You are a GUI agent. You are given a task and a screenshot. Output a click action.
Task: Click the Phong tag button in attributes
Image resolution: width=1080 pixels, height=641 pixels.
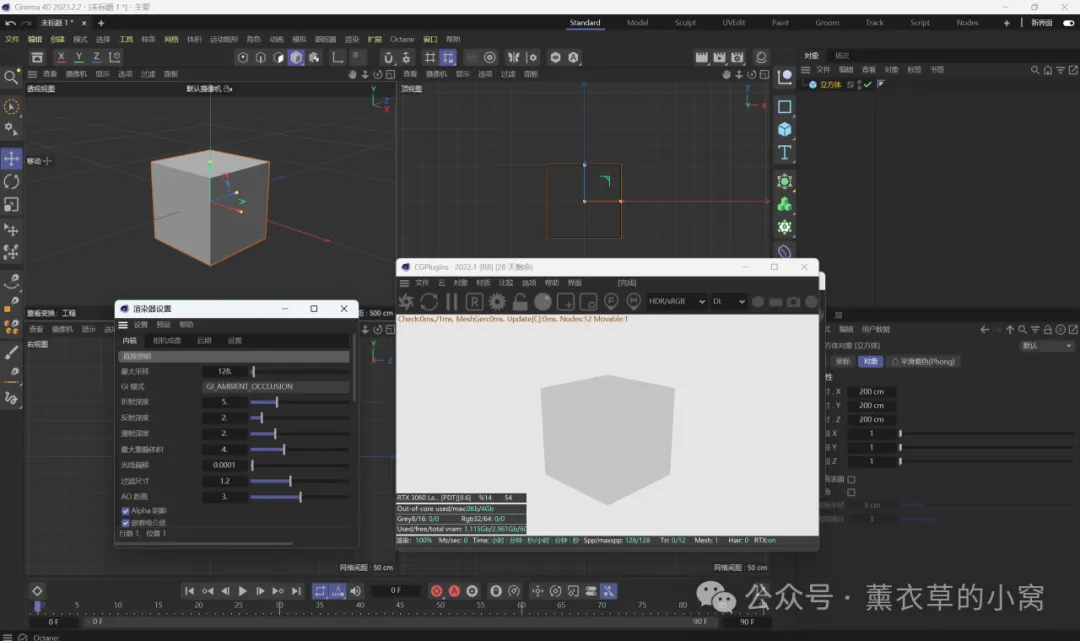pos(923,361)
